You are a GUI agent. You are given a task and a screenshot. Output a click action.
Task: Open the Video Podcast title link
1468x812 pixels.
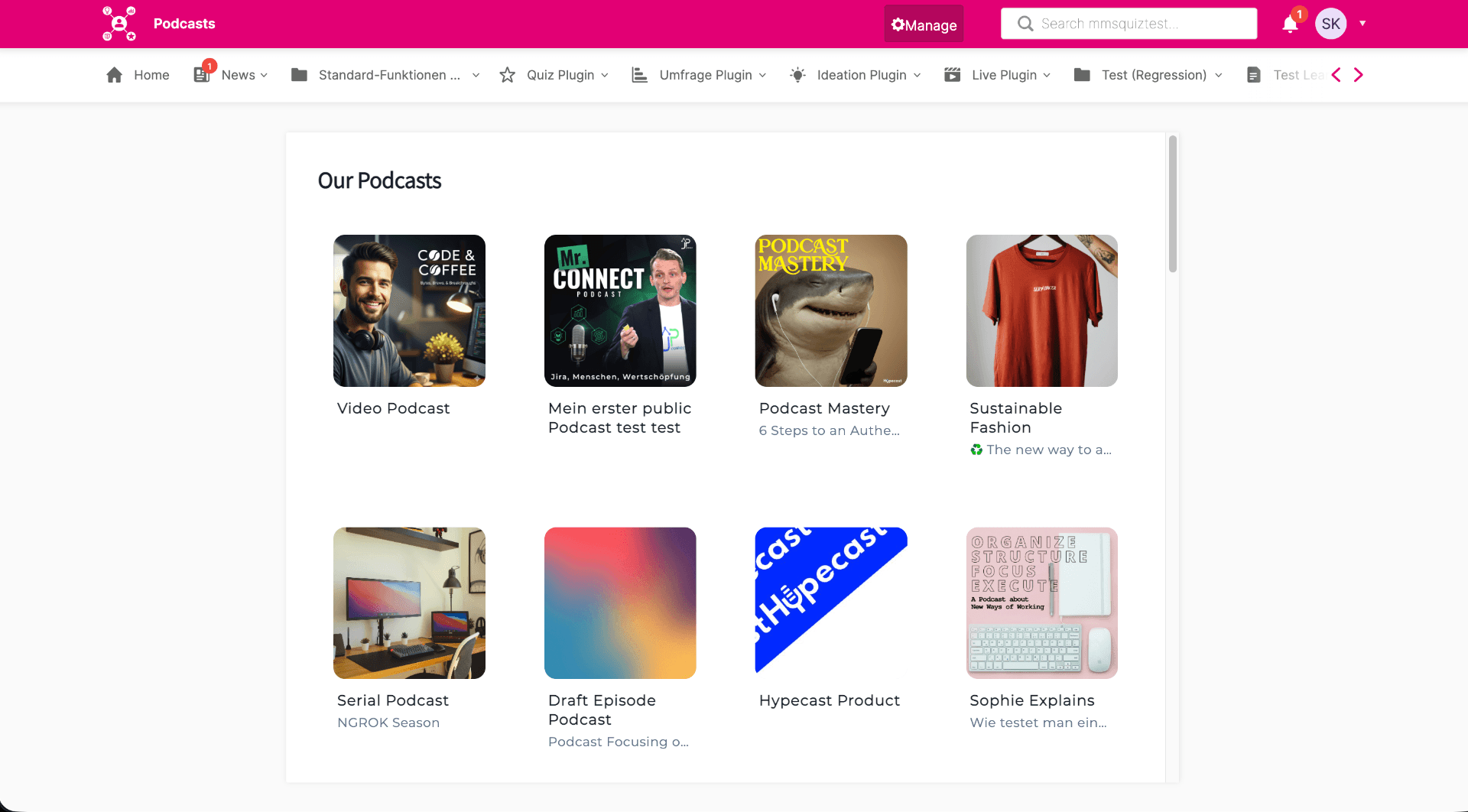[x=394, y=408]
